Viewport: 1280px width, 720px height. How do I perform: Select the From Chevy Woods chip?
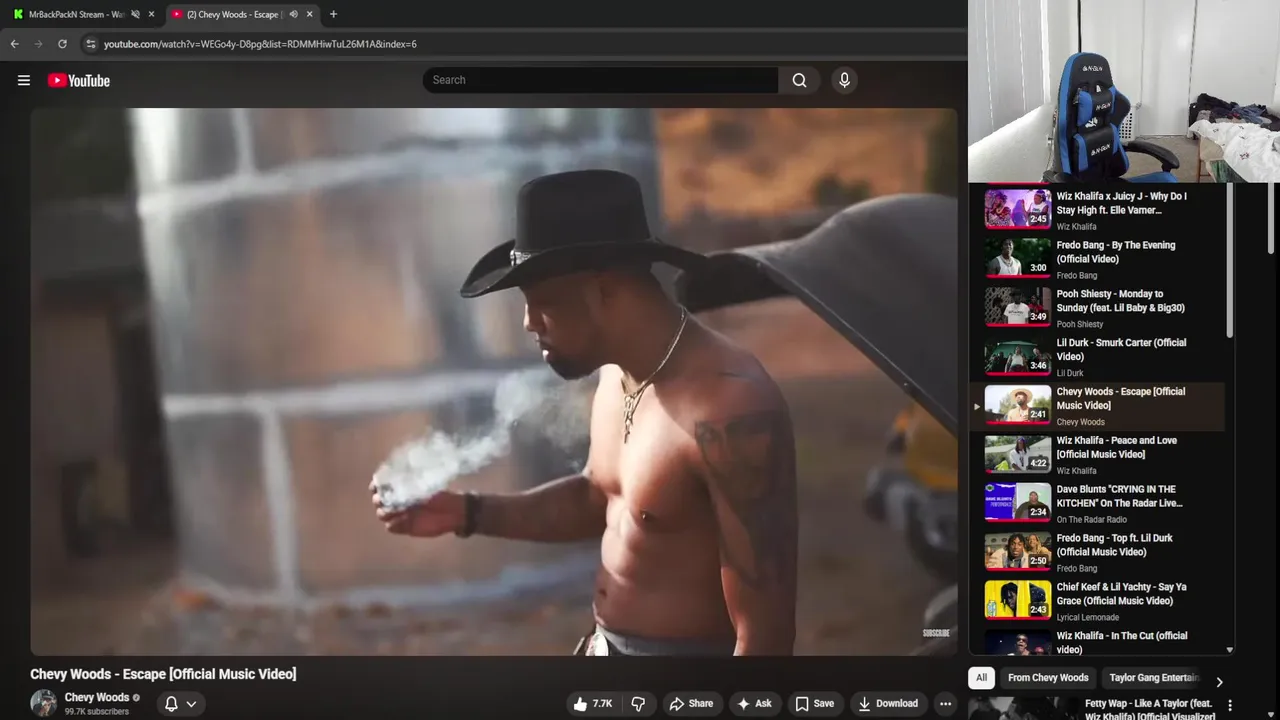(x=1048, y=677)
